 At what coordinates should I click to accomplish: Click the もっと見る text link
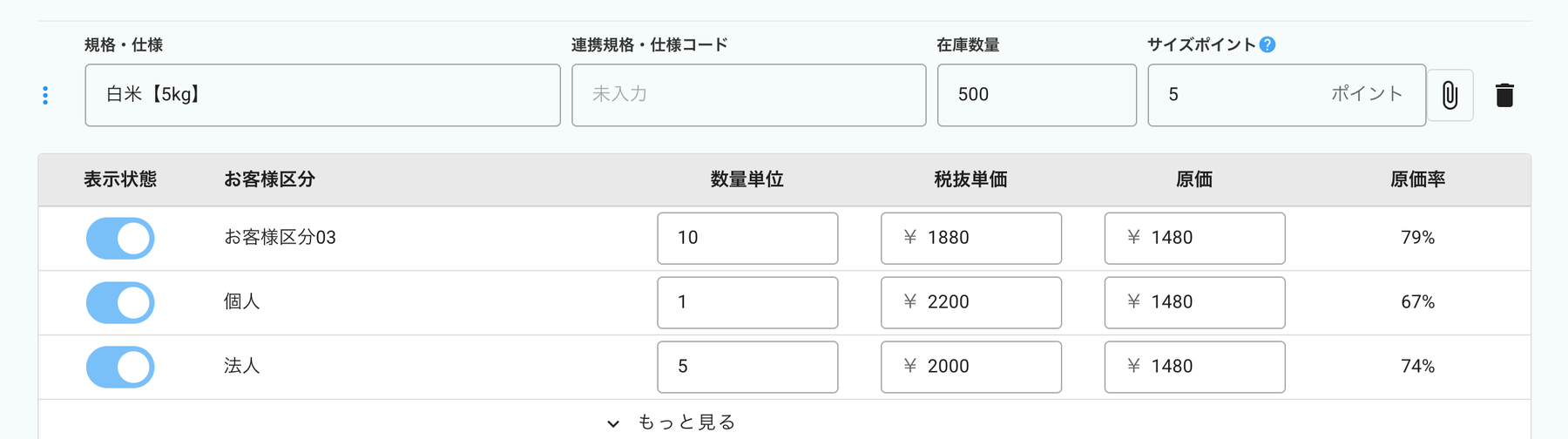click(x=686, y=422)
